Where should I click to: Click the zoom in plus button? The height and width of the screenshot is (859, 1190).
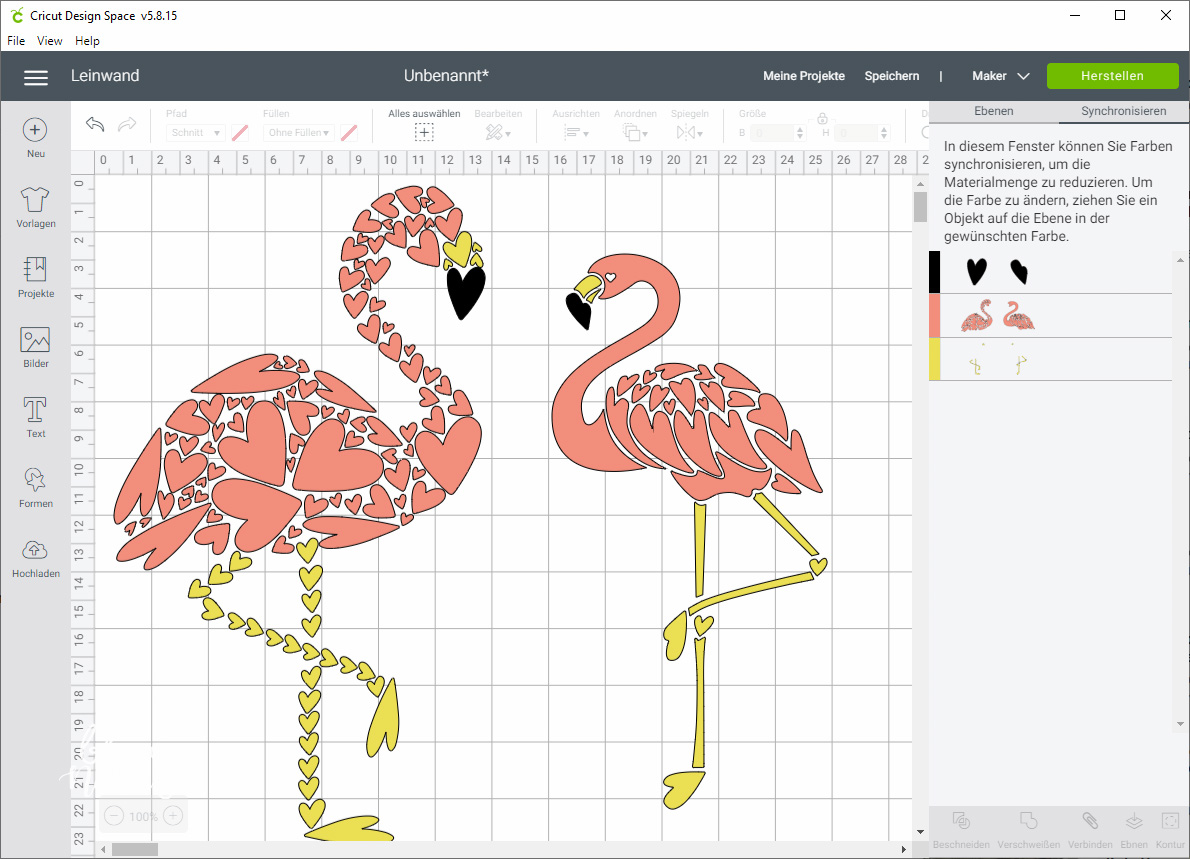click(x=173, y=816)
